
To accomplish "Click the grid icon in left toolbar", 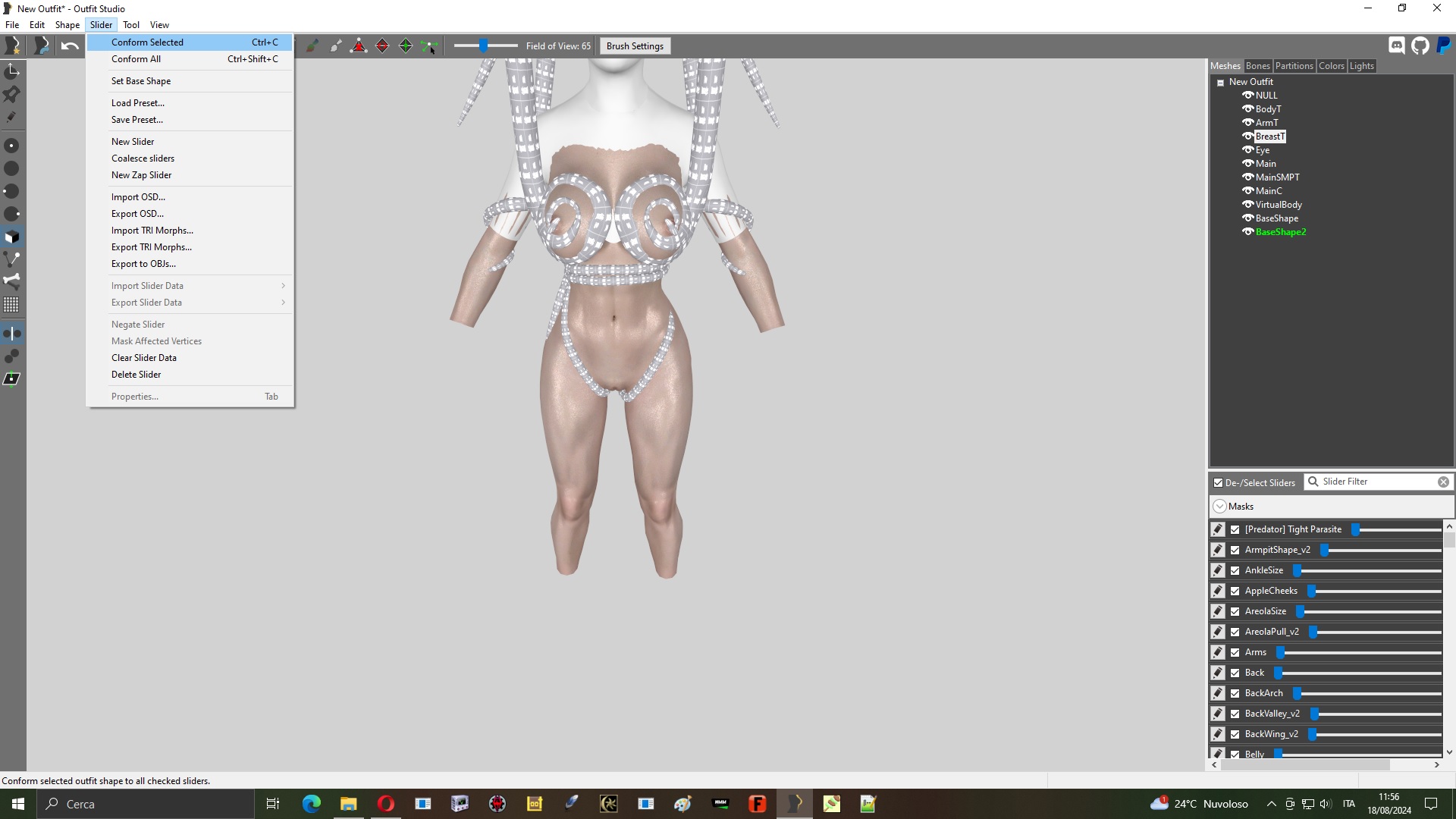I will coord(11,305).
